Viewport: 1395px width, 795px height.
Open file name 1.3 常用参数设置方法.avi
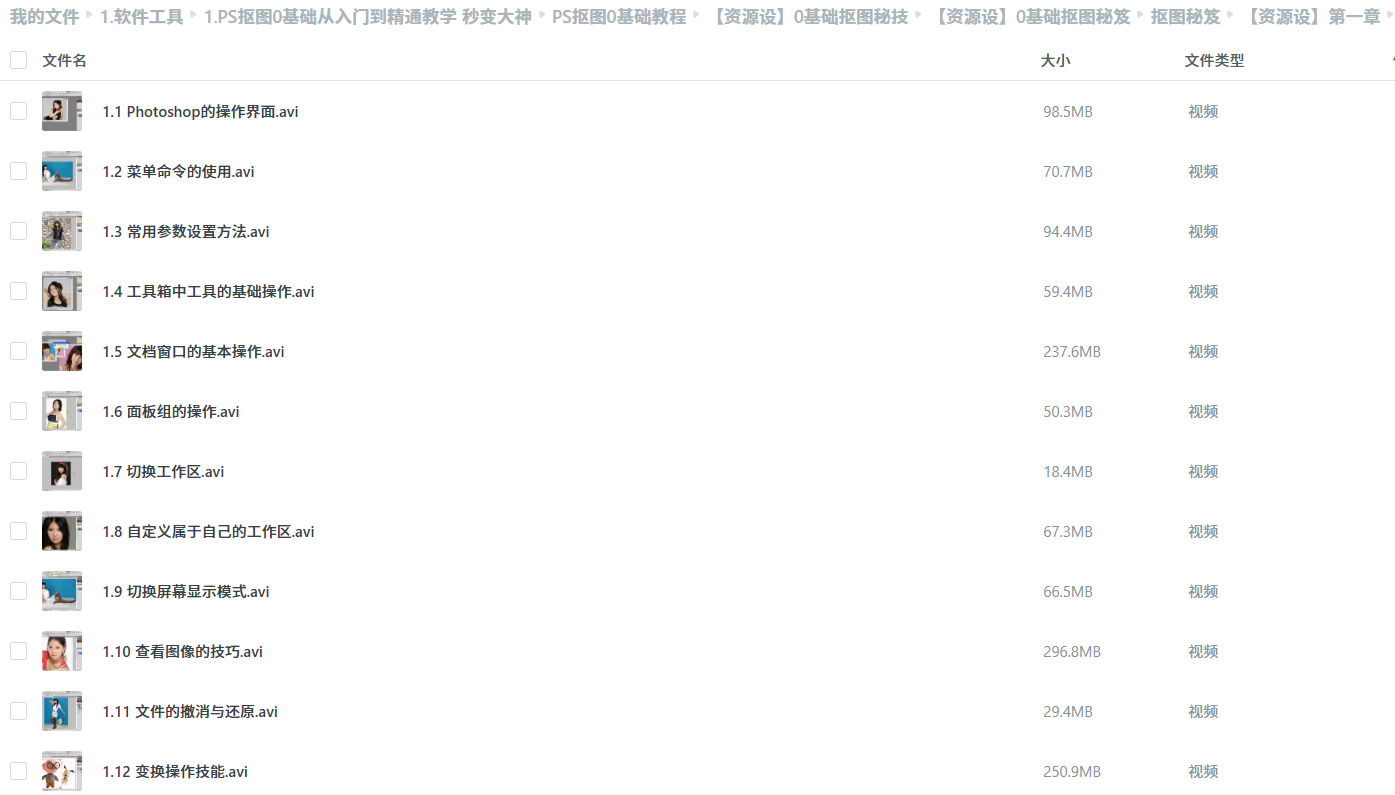(186, 232)
